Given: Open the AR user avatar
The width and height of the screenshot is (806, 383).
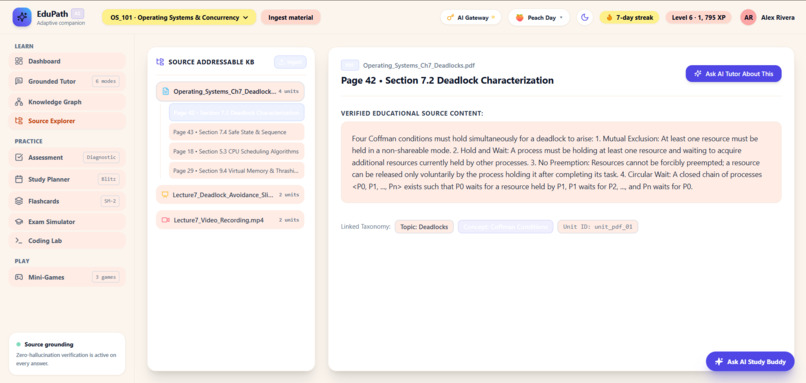Looking at the screenshot, I should (x=748, y=17).
